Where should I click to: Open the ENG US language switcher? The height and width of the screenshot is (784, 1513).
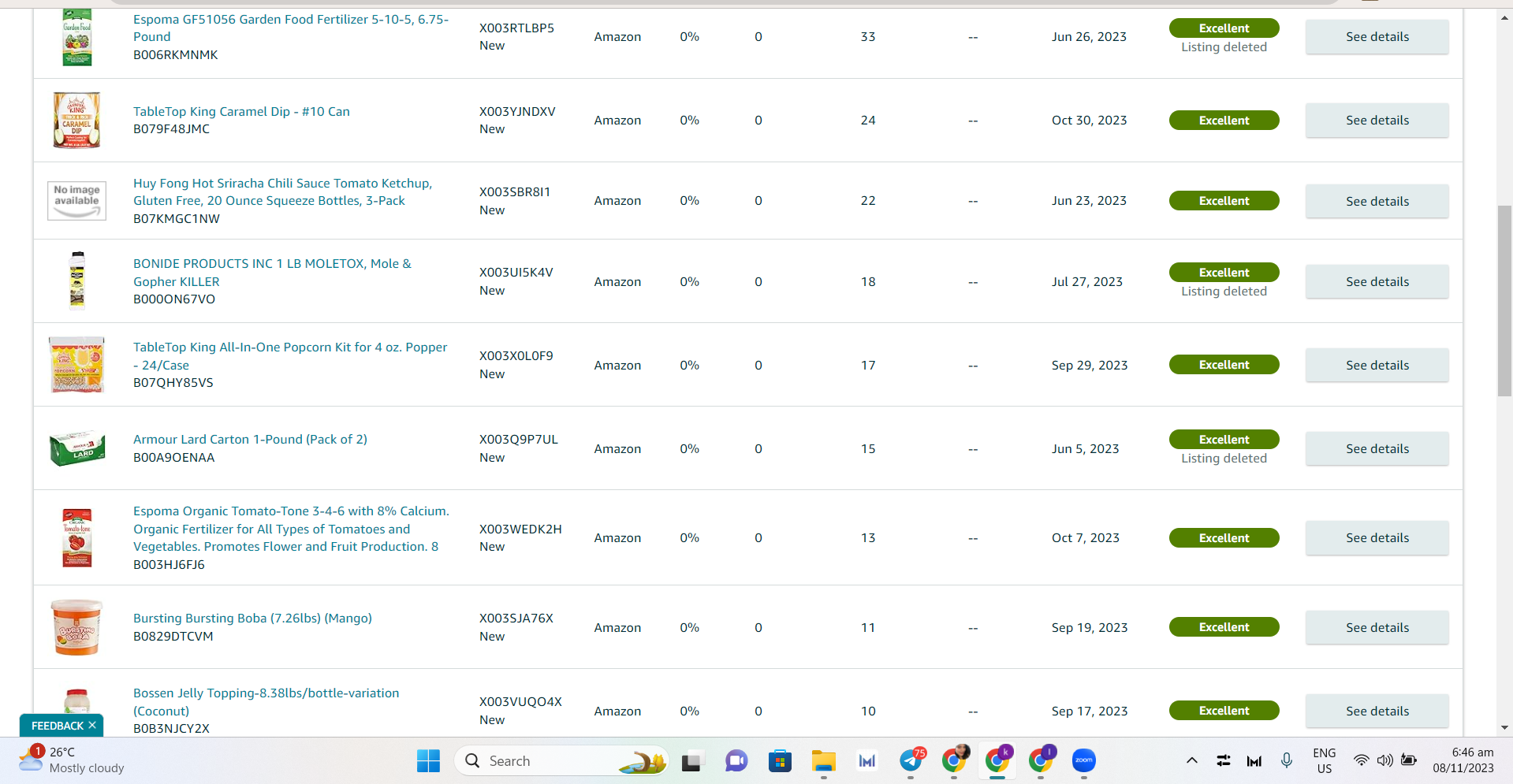point(1325,760)
